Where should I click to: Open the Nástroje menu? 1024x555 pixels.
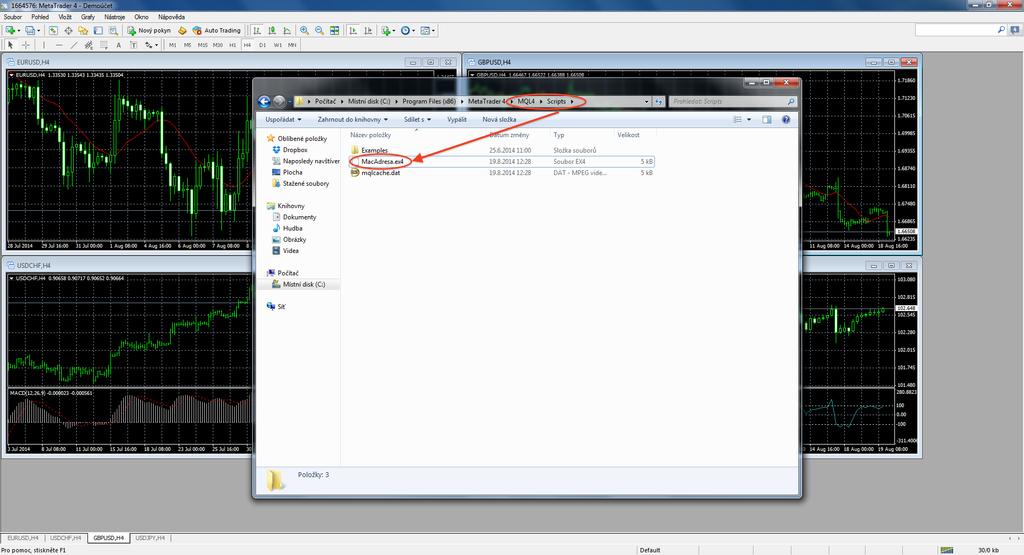115,17
